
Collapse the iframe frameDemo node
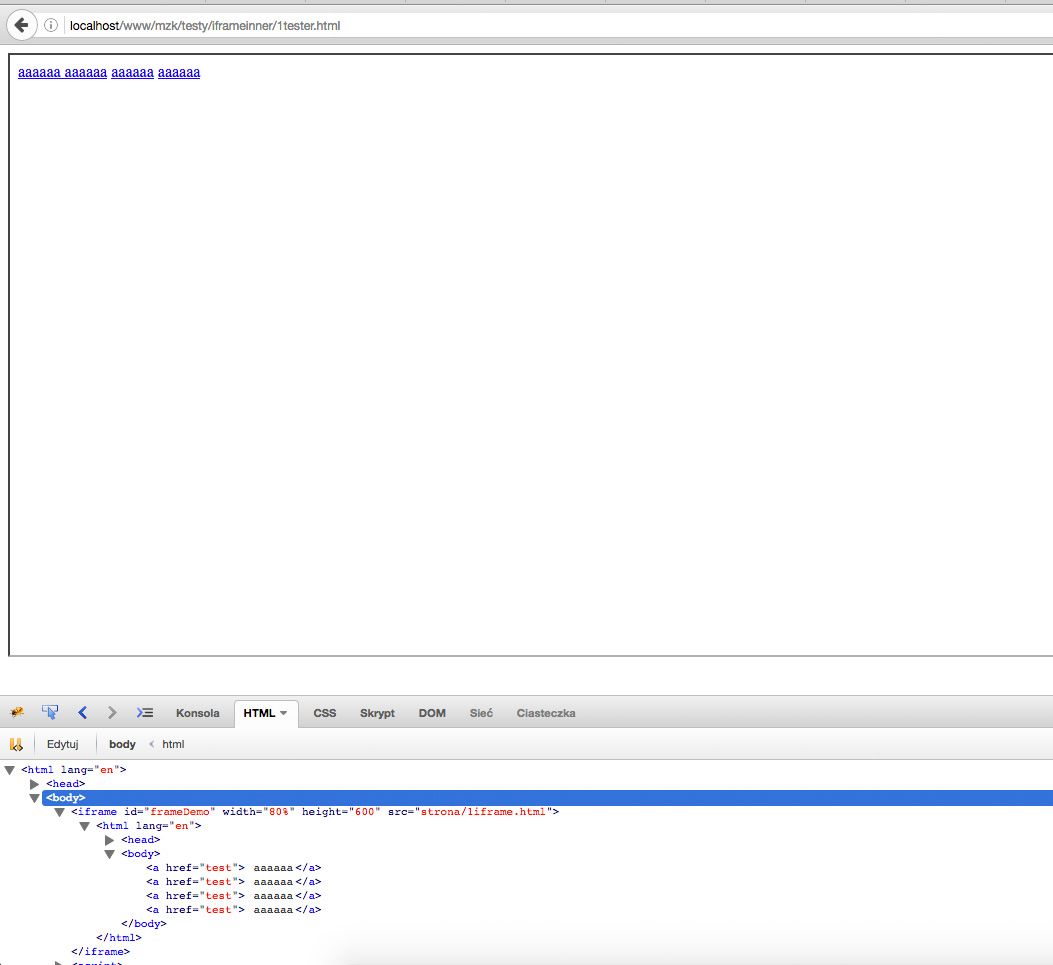point(59,812)
